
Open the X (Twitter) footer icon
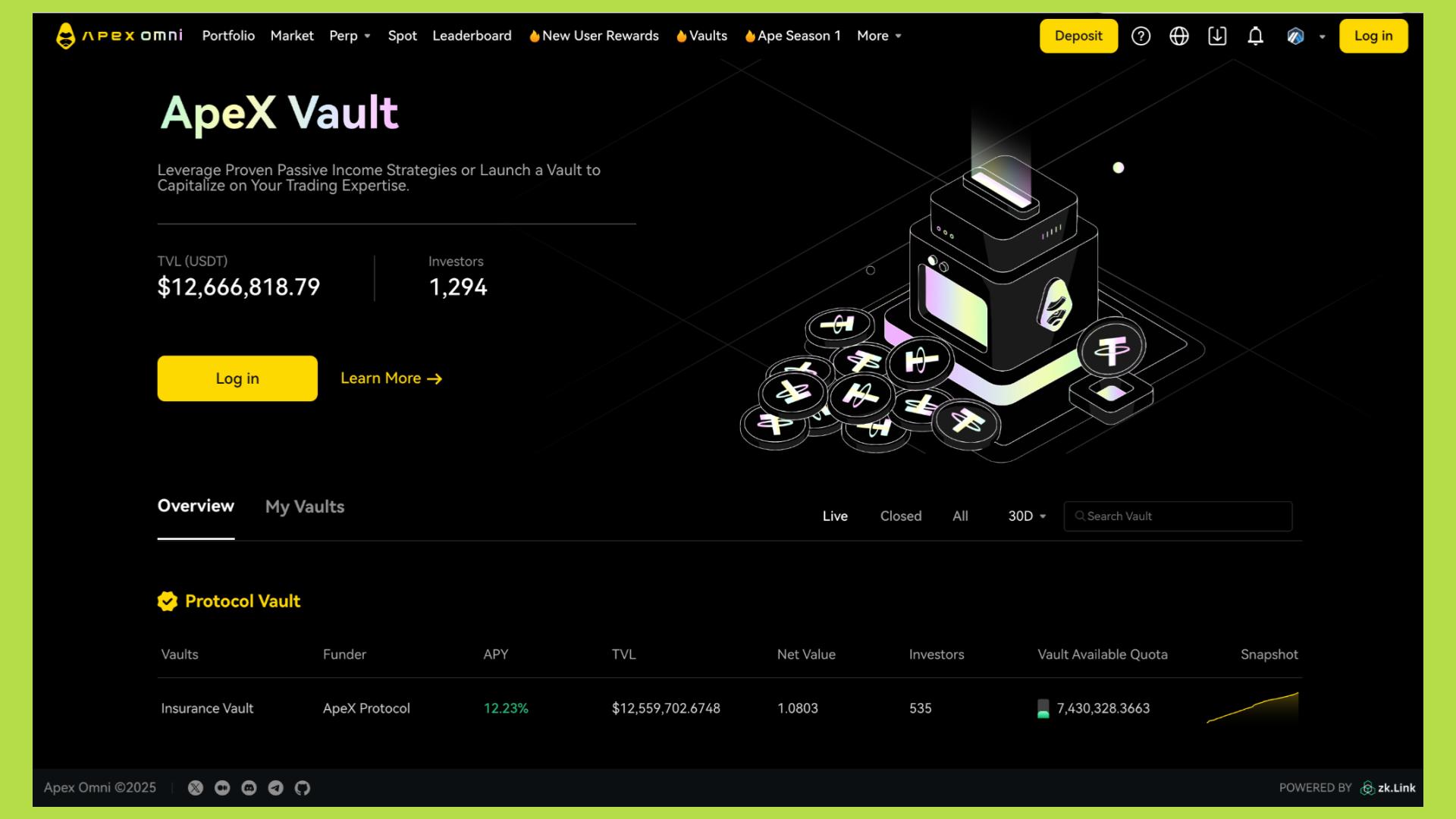[196, 788]
